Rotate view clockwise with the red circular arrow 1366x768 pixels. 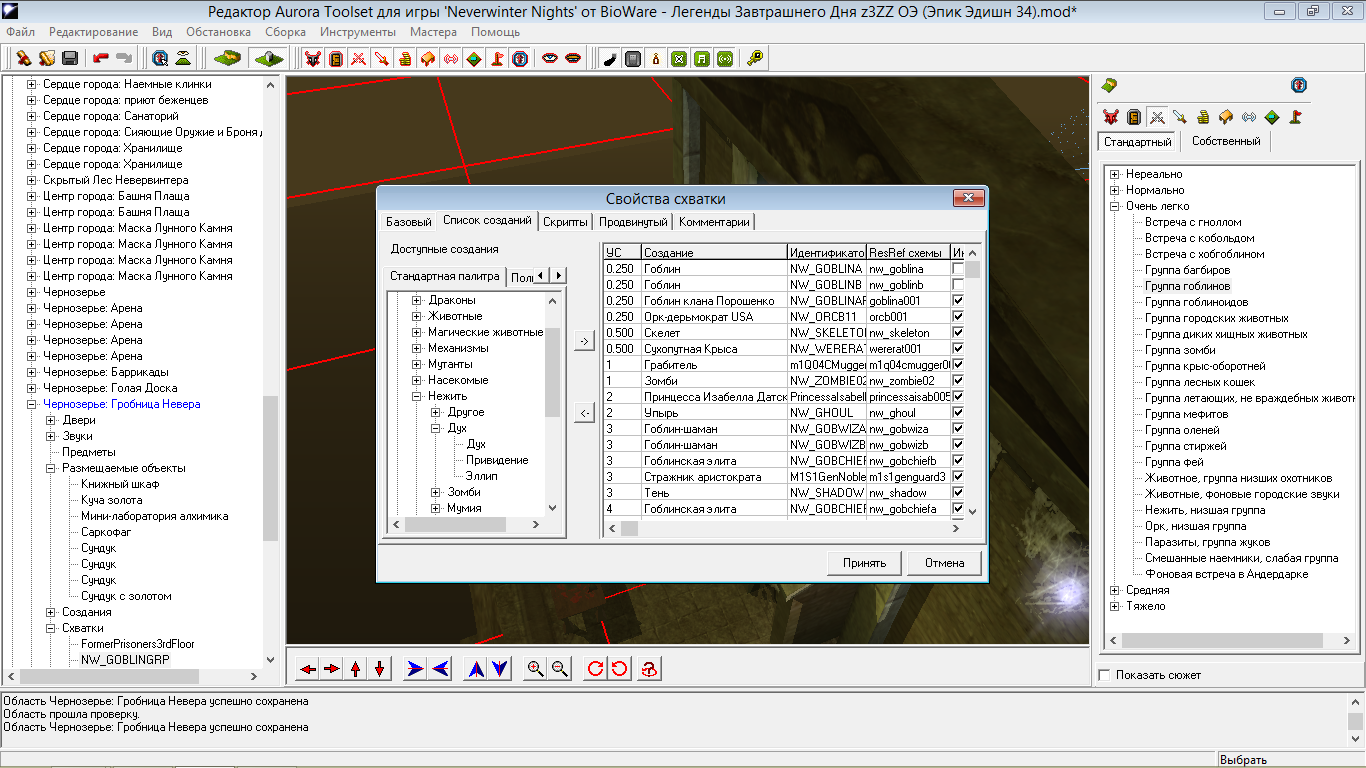click(596, 669)
